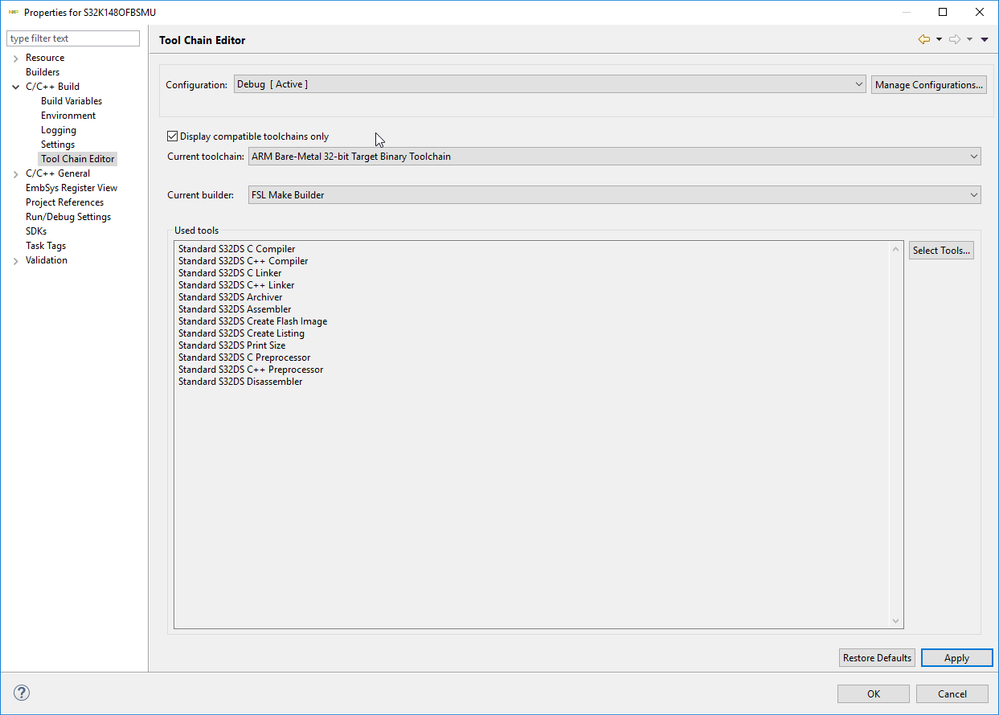The width and height of the screenshot is (999, 715).
Task: Maximize the Properties window
Action: point(943,12)
